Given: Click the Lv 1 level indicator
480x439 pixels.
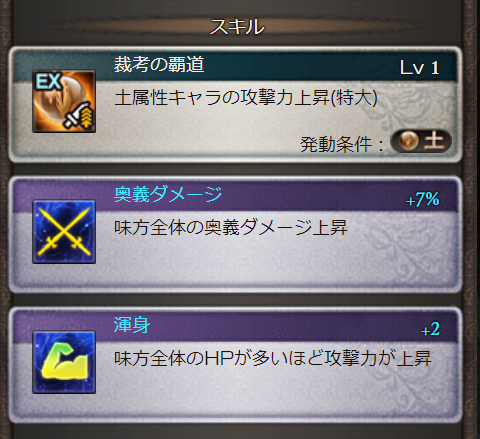Looking at the screenshot, I should click(419, 68).
